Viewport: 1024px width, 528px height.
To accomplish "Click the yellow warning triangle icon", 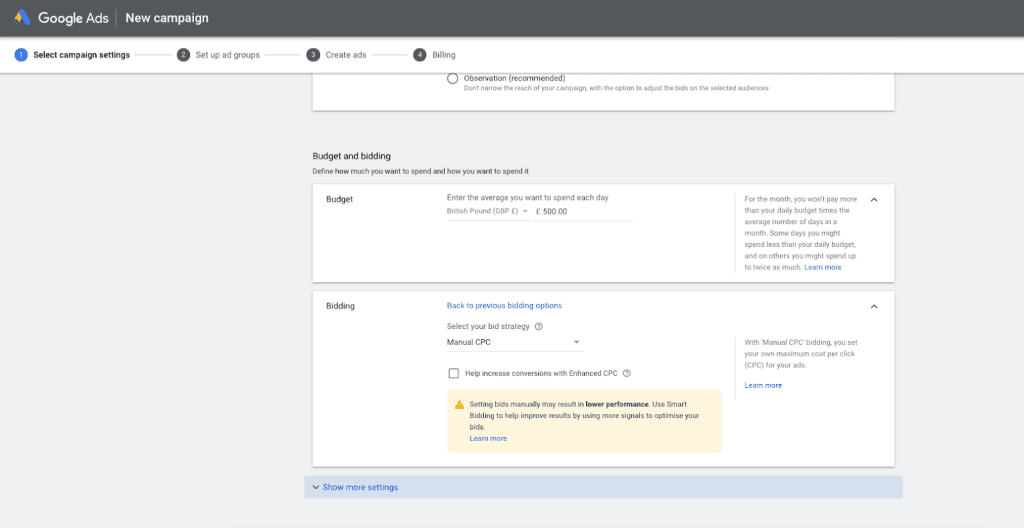I will (459, 405).
